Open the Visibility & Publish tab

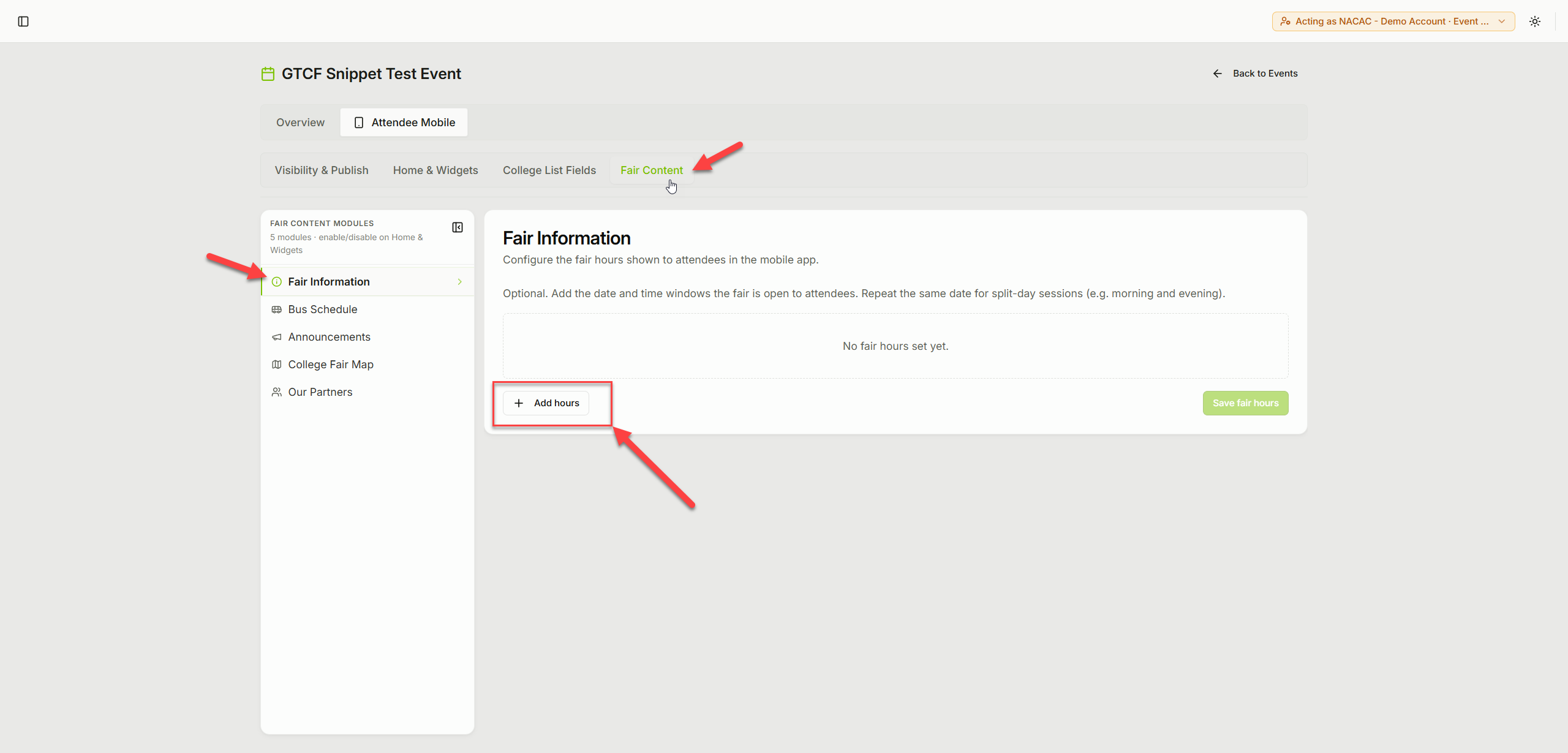tap(322, 170)
